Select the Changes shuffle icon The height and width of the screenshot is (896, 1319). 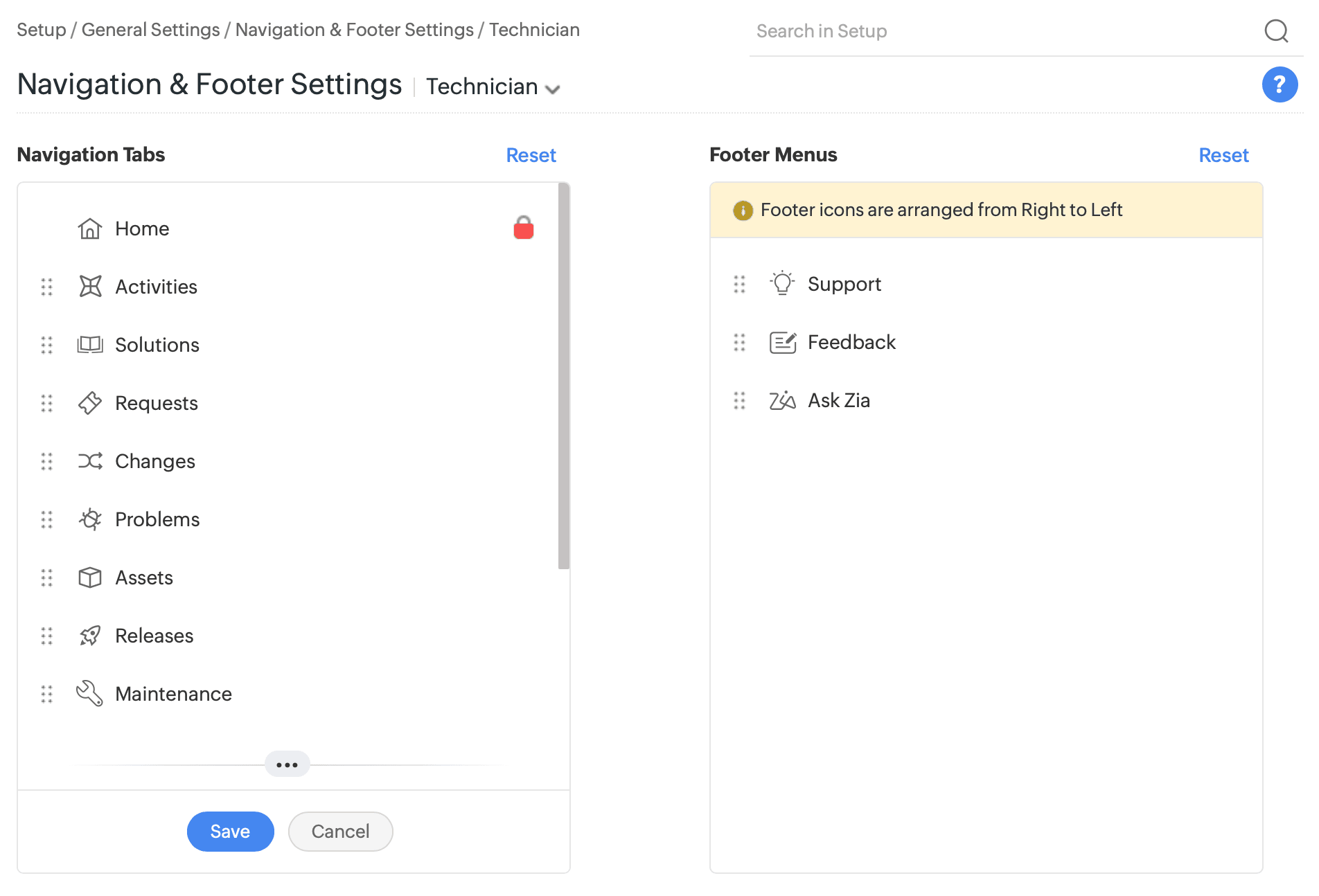(x=90, y=461)
